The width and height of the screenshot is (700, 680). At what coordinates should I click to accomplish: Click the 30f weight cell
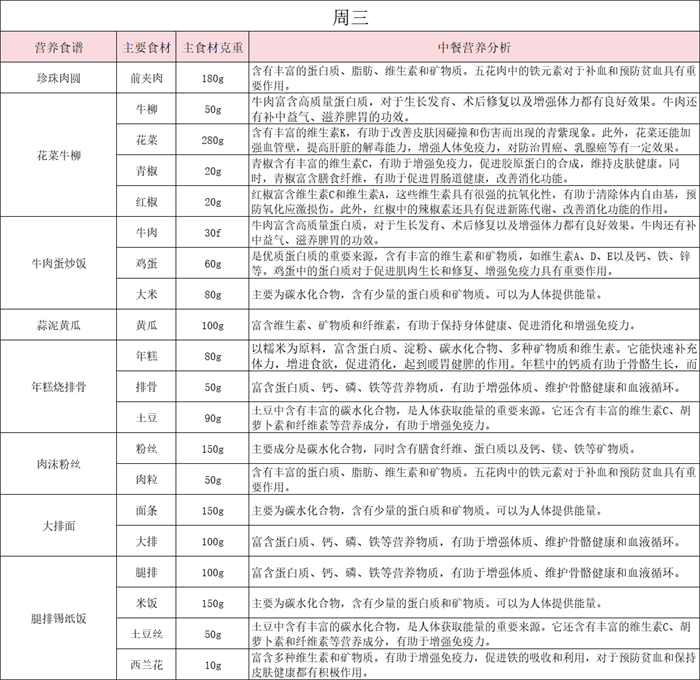[x=211, y=232]
